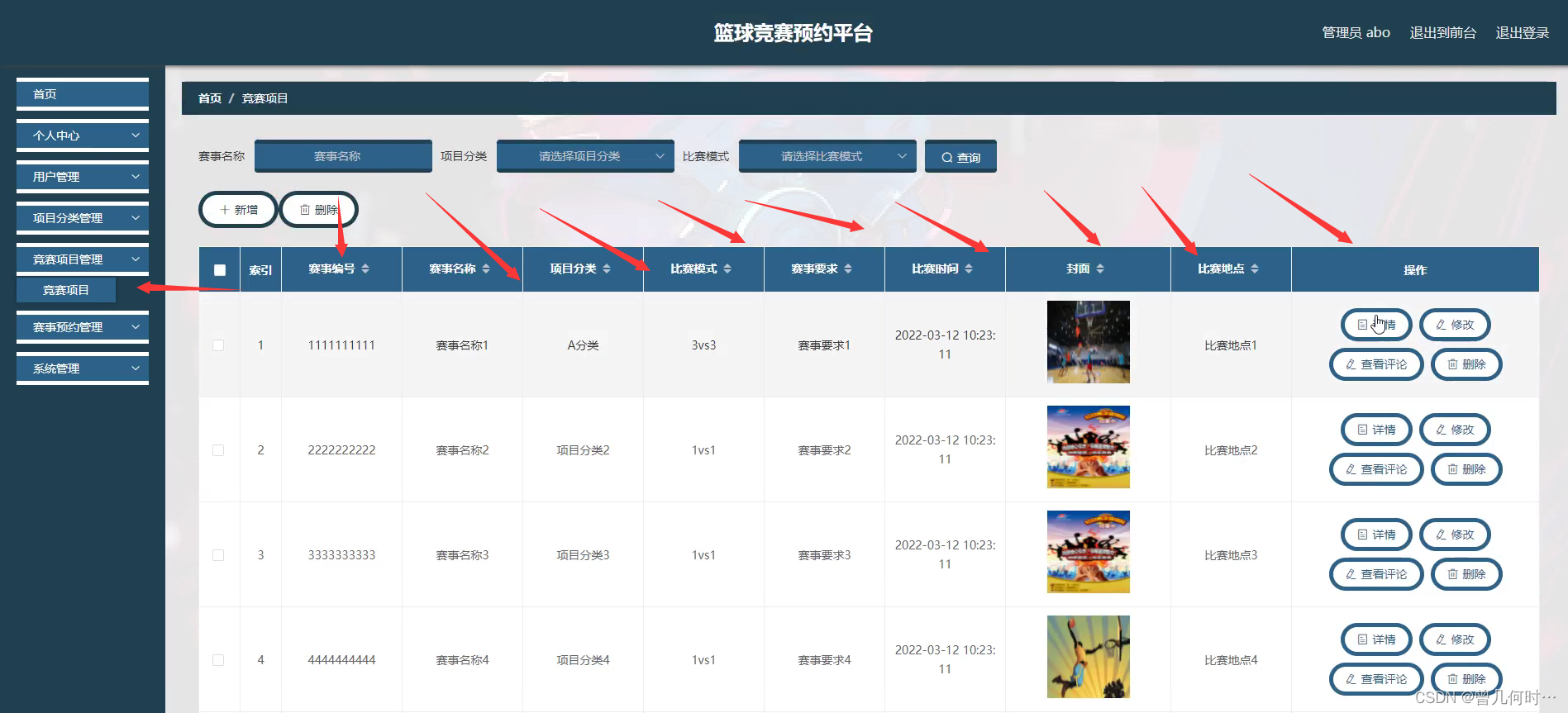This screenshot has width=1568, height=713.
Task: Click the 比赛地点2 cell
Action: 1231,450
